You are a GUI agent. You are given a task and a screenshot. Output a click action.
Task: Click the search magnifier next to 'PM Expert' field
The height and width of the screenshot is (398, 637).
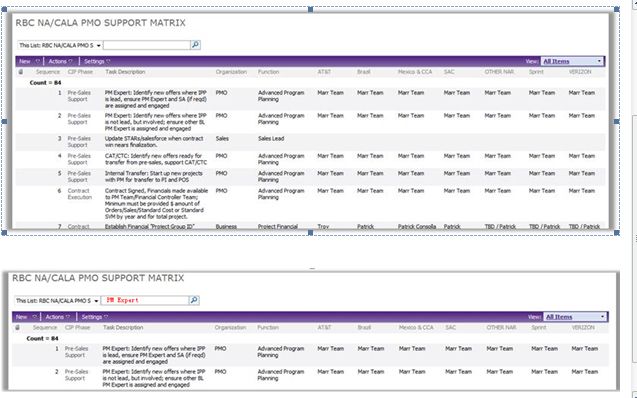[x=194, y=300]
